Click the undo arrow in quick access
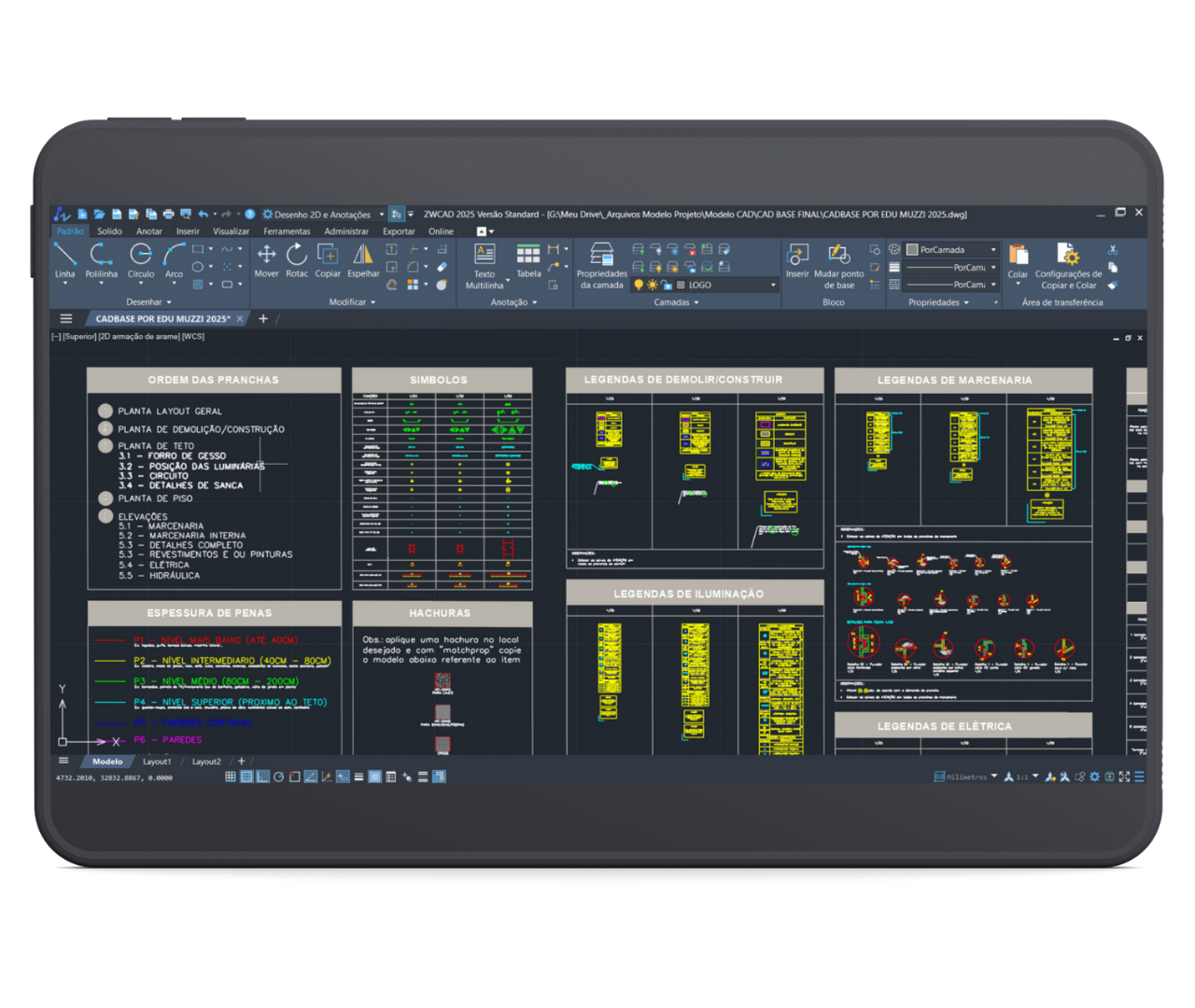 [203, 215]
